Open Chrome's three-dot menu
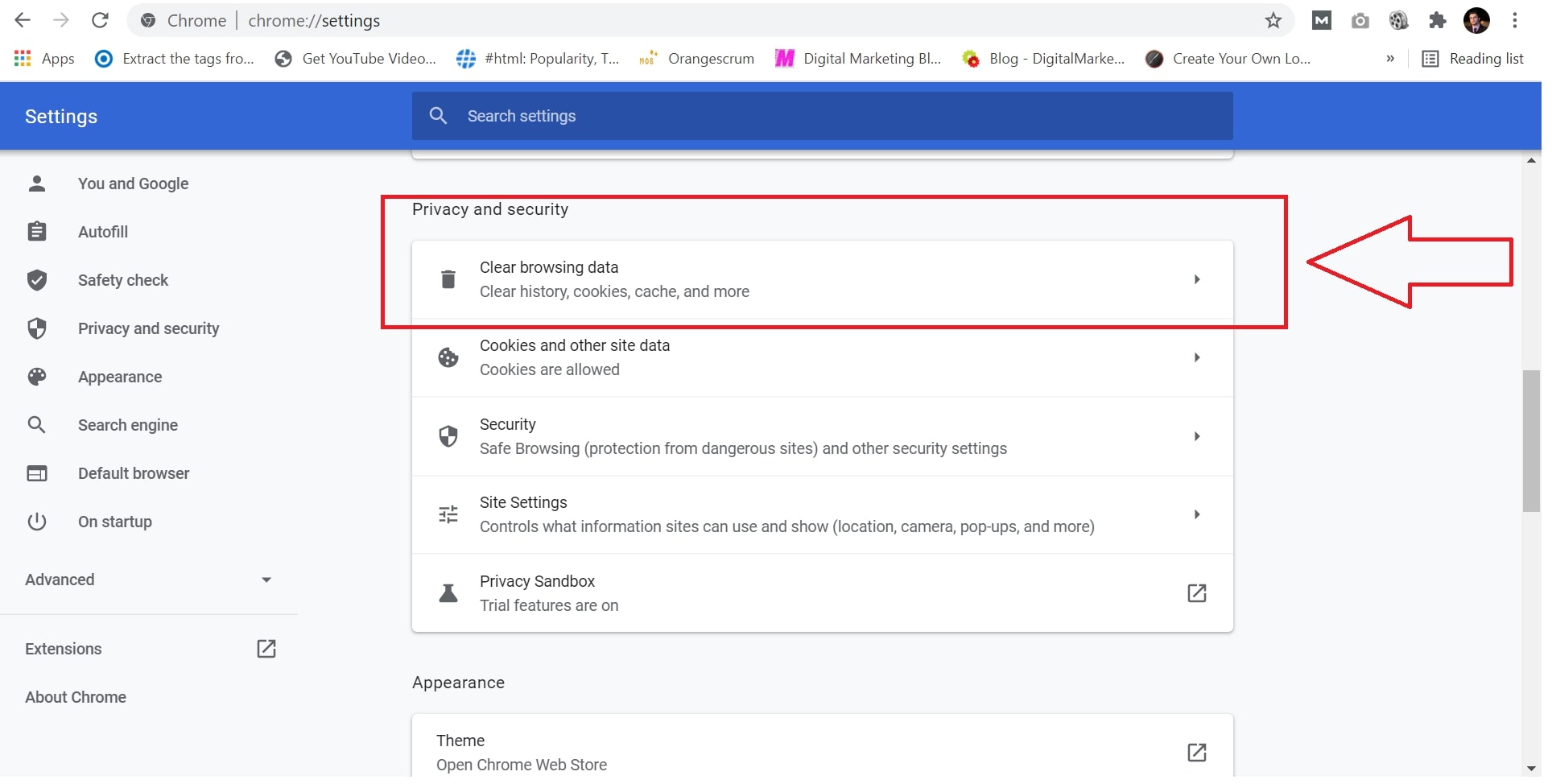Viewport: 1552px width, 784px height. [x=1517, y=20]
